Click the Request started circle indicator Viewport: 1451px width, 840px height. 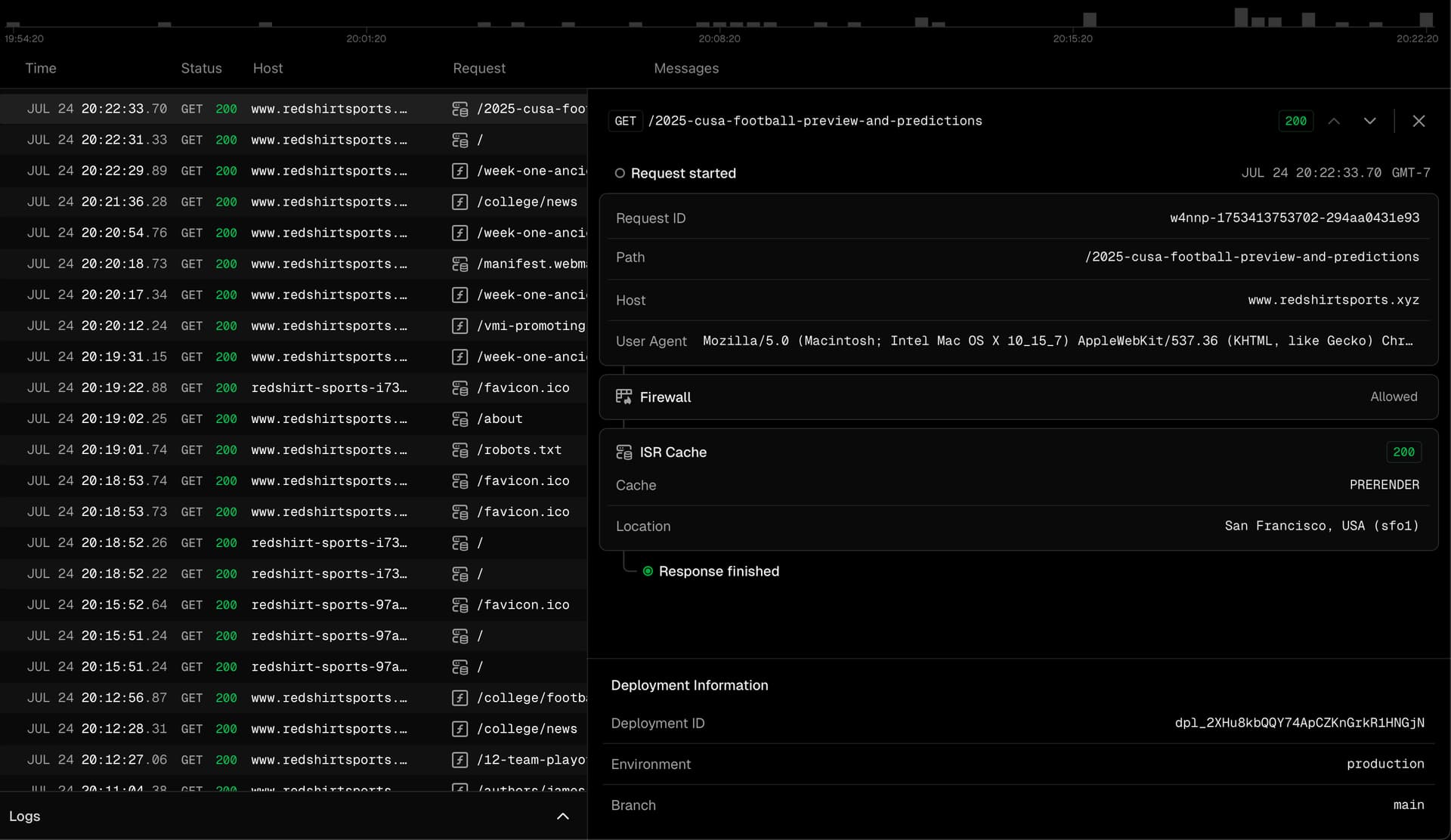click(620, 173)
